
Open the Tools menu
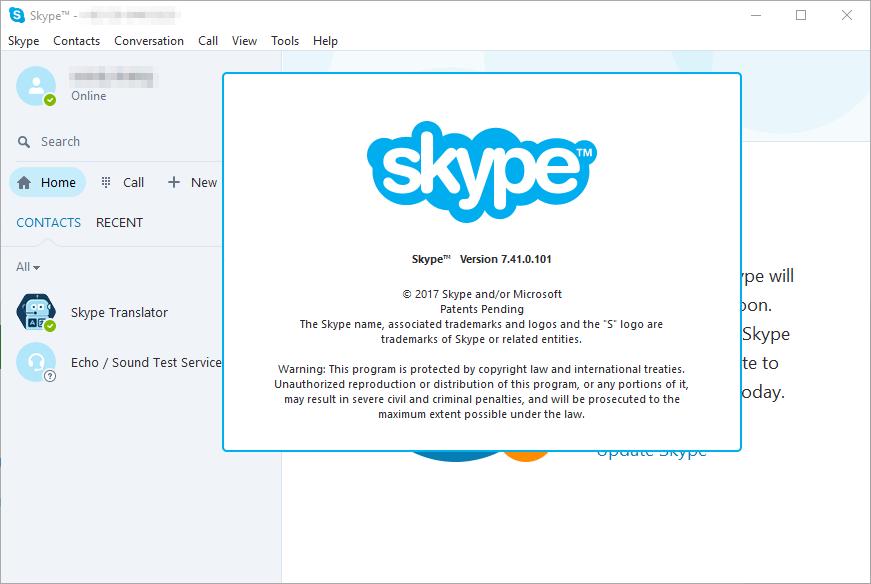click(284, 41)
